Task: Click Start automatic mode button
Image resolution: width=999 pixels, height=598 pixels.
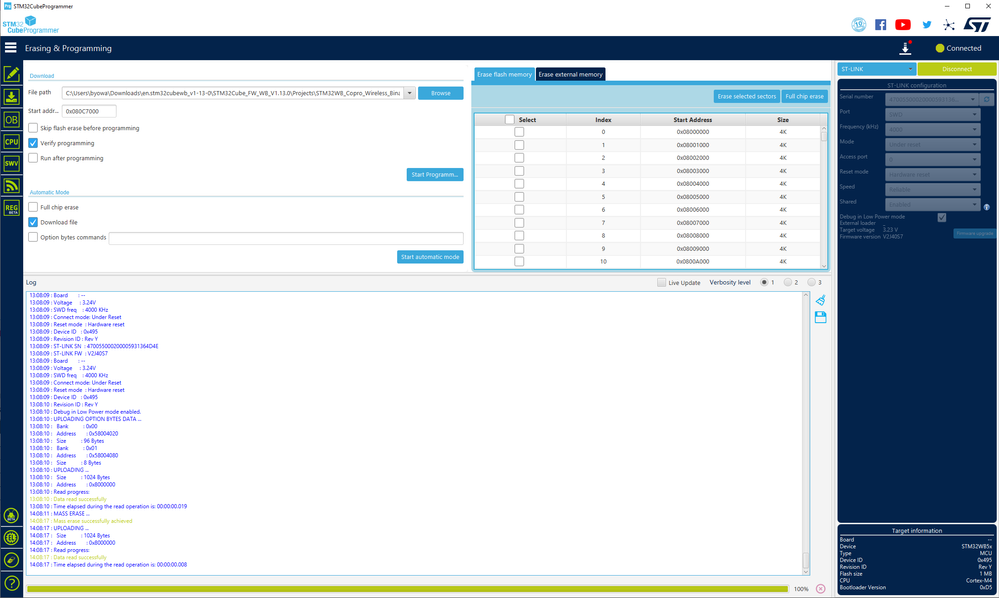Action: 430,257
